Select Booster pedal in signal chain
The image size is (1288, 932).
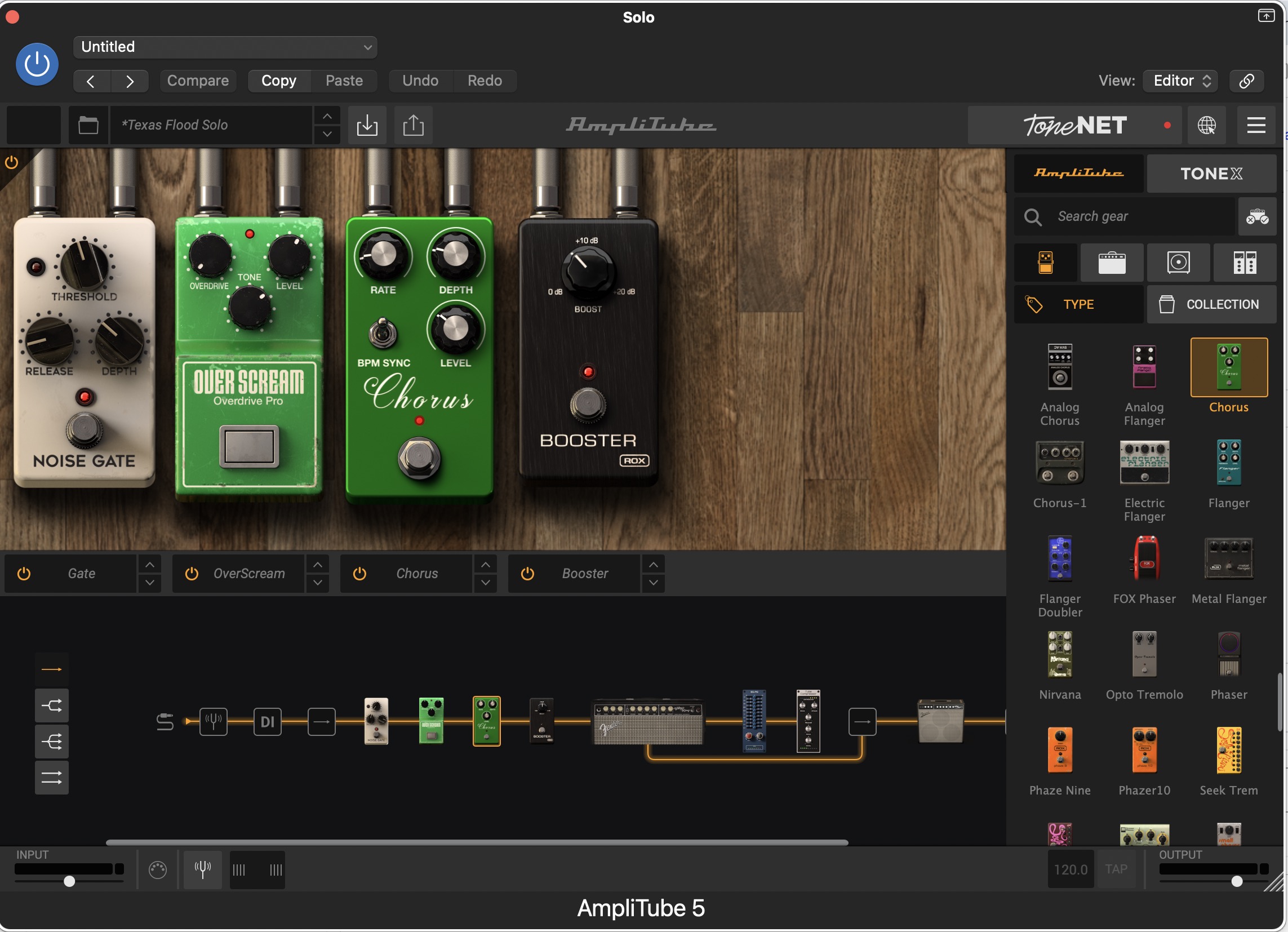pos(542,721)
